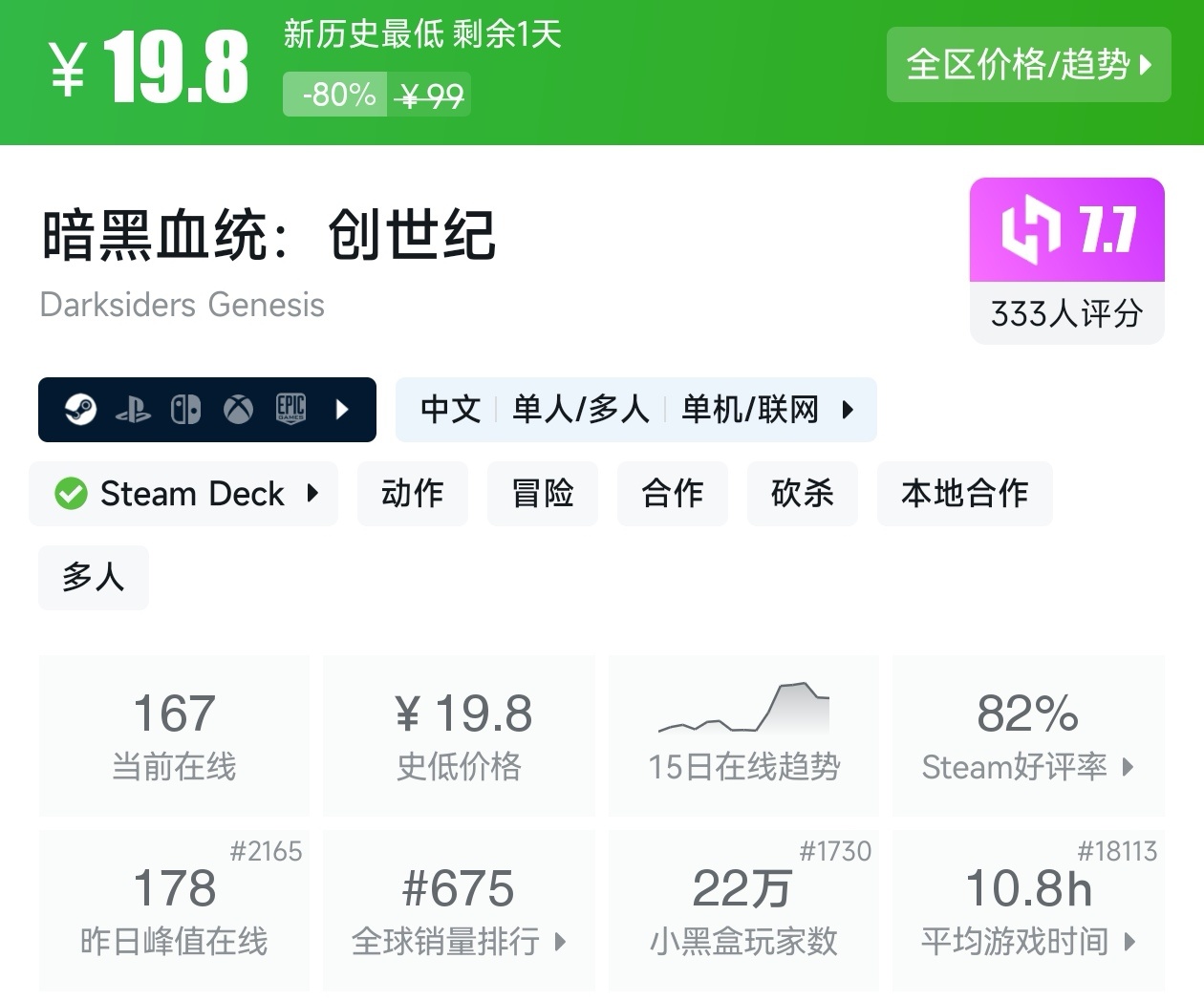Click the PlayStation platform icon
This screenshot has width=1204, height=1001.
click(x=133, y=410)
